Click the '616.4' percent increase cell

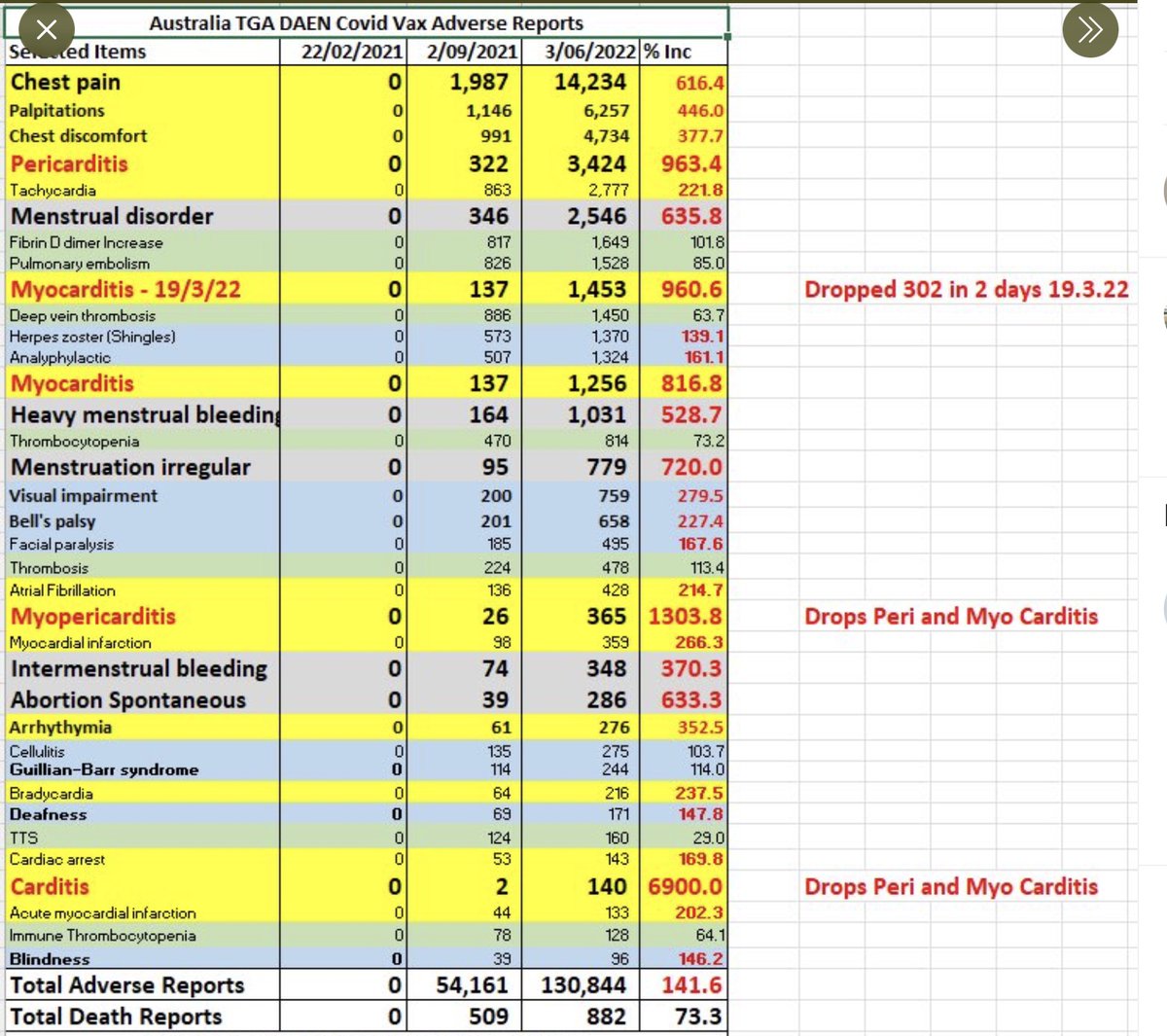click(700, 84)
